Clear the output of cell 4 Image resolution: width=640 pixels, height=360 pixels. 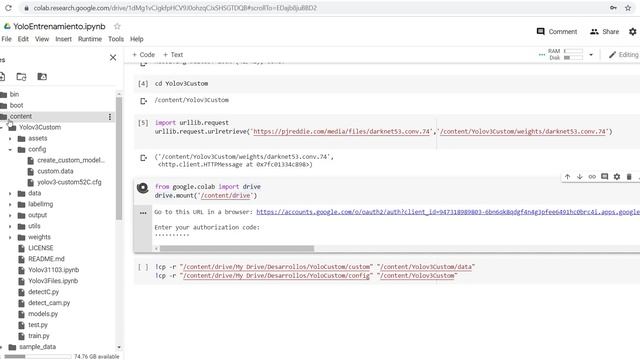coord(143,101)
